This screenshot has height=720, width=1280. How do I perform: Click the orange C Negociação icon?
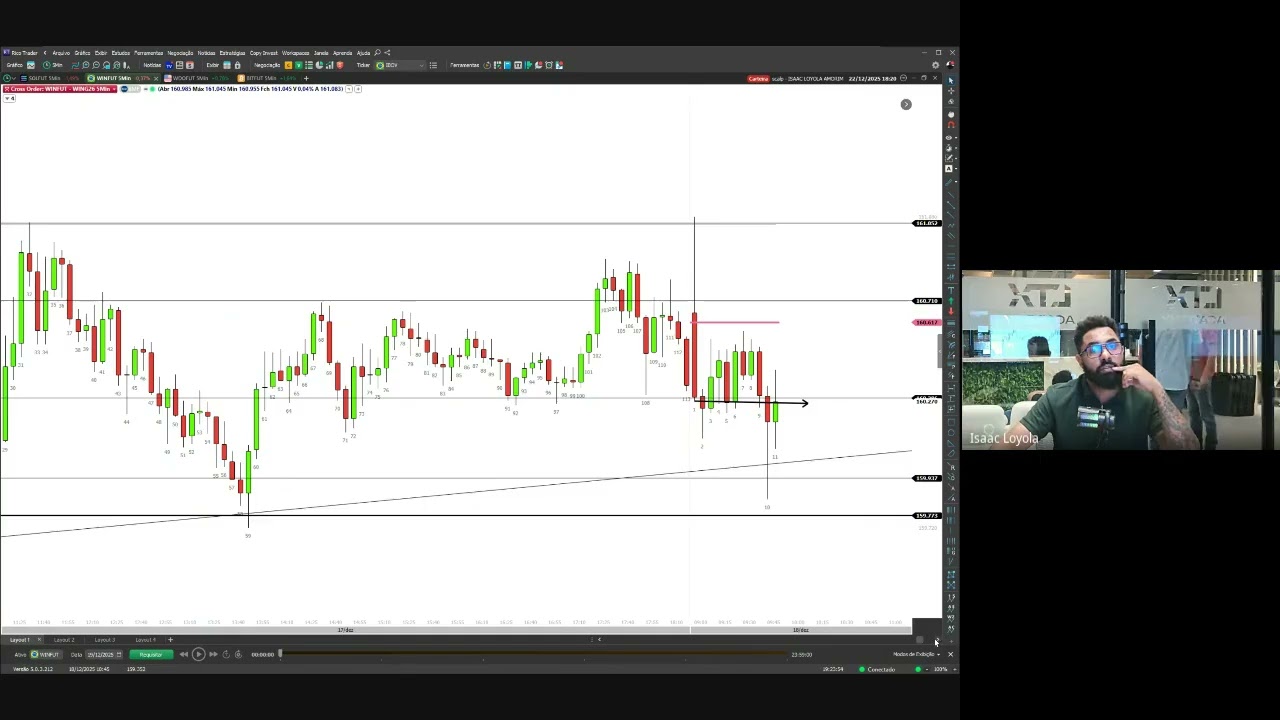point(288,65)
